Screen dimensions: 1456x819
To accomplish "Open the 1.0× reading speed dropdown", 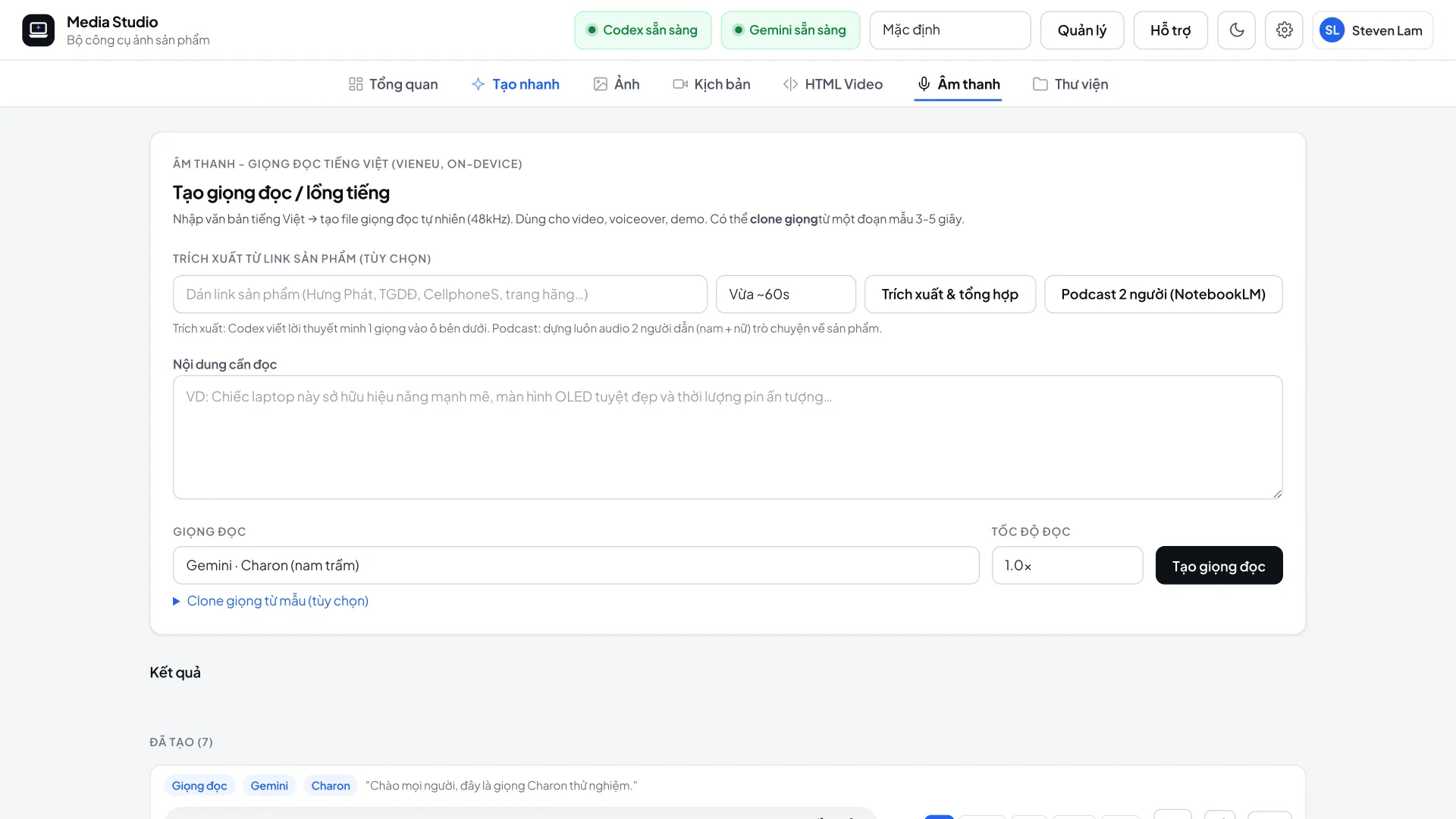I will pos(1067,566).
